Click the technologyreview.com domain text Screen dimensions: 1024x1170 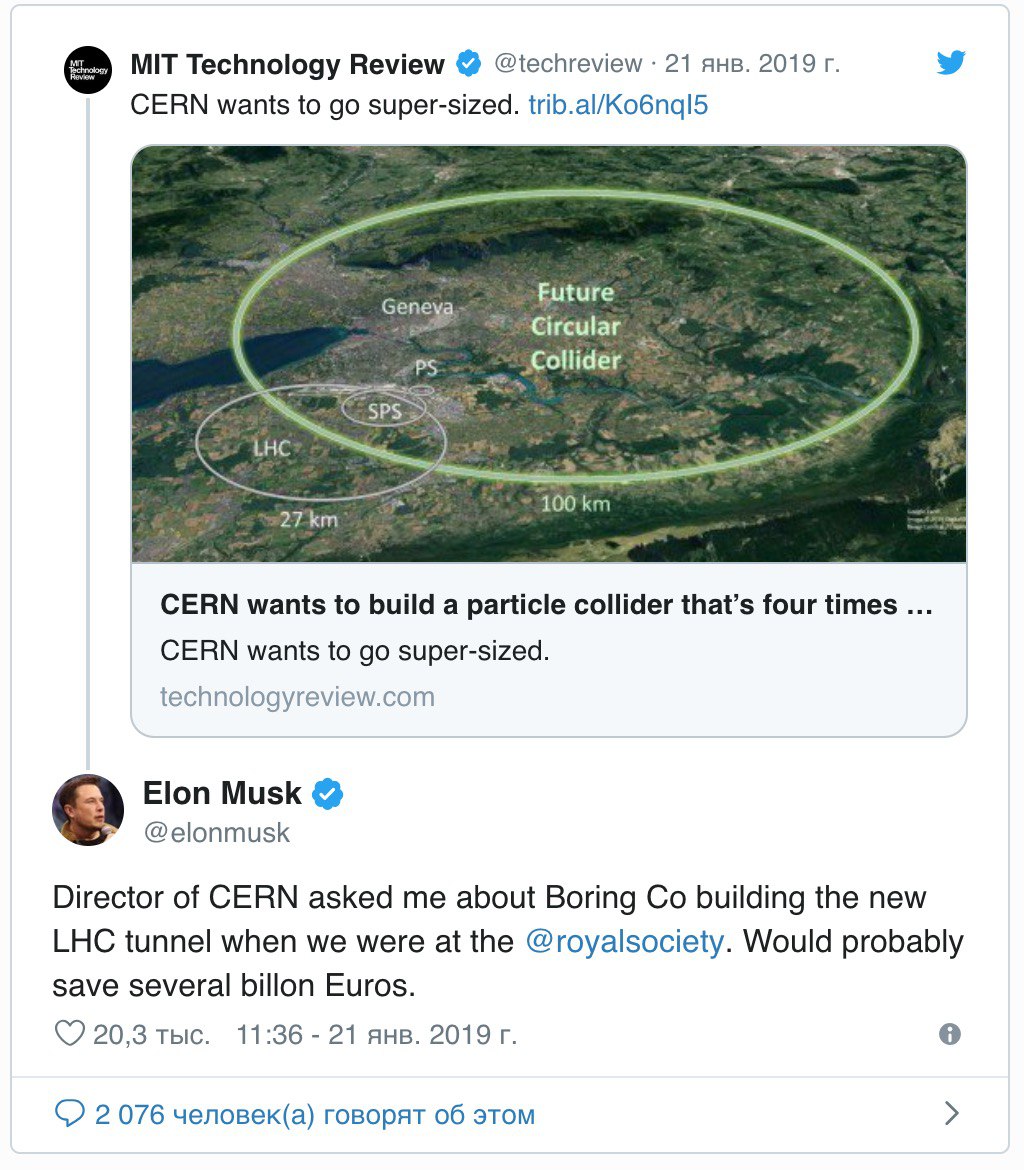click(x=297, y=697)
